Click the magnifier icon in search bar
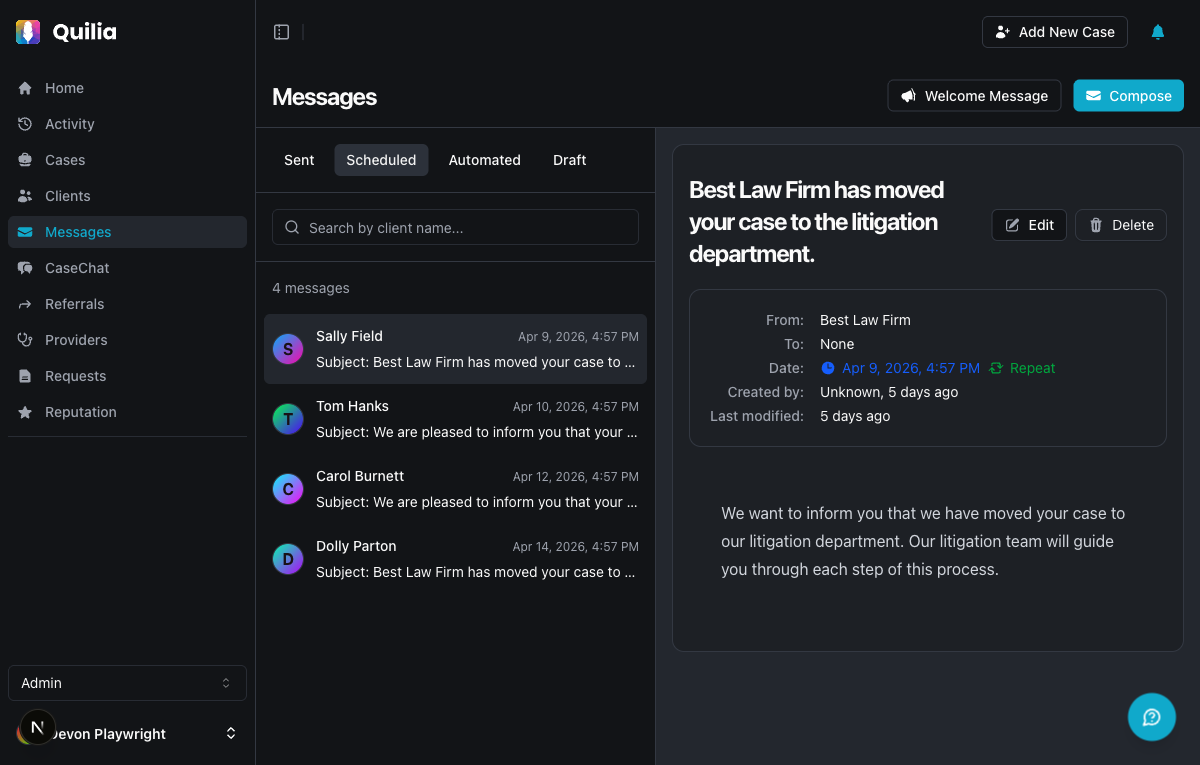 [291, 227]
